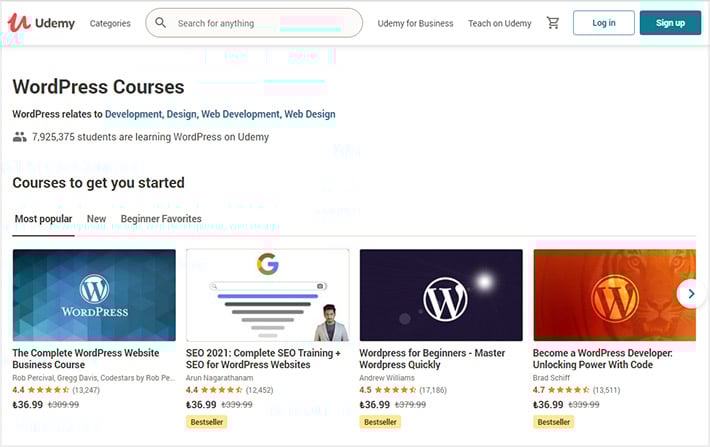
Task: Open the Web Design topic link
Action: point(310,114)
